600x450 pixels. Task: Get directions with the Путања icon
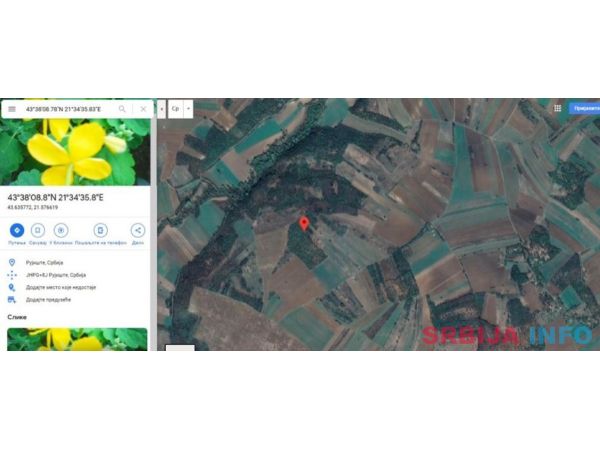click(x=17, y=231)
